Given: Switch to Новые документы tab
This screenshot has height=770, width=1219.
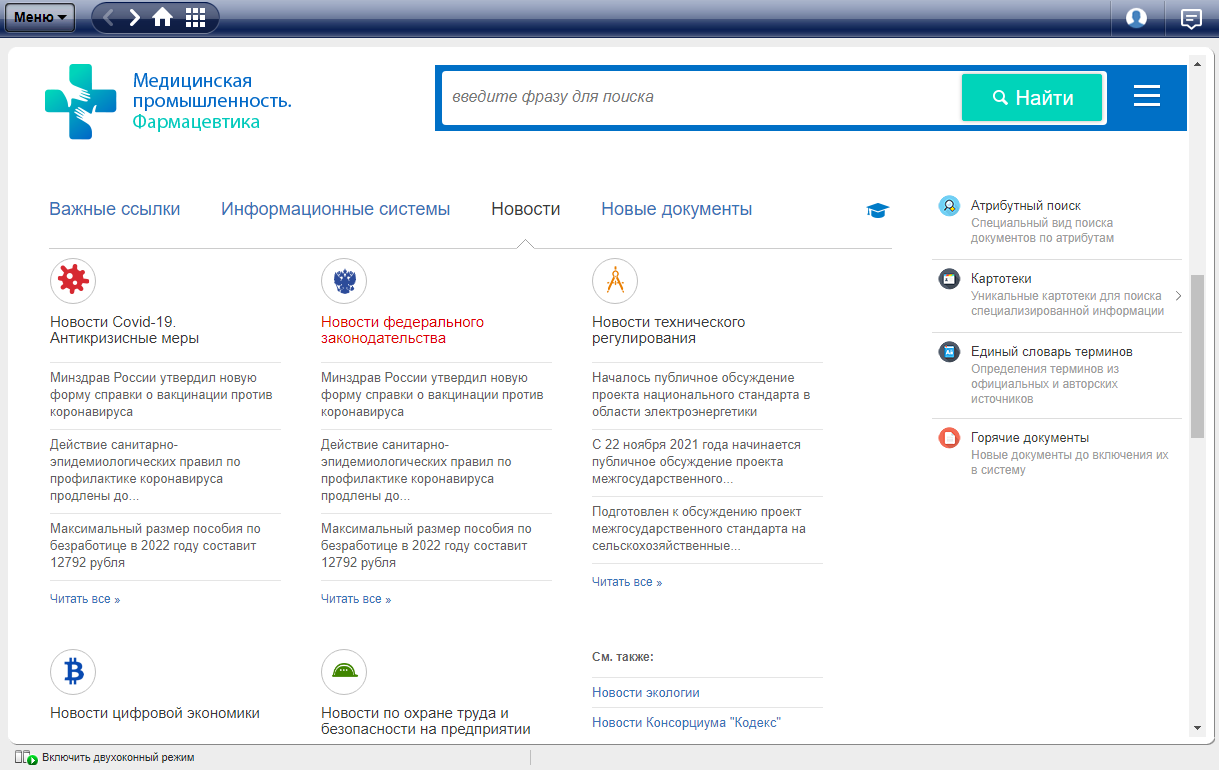Looking at the screenshot, I should pos(677,209).
